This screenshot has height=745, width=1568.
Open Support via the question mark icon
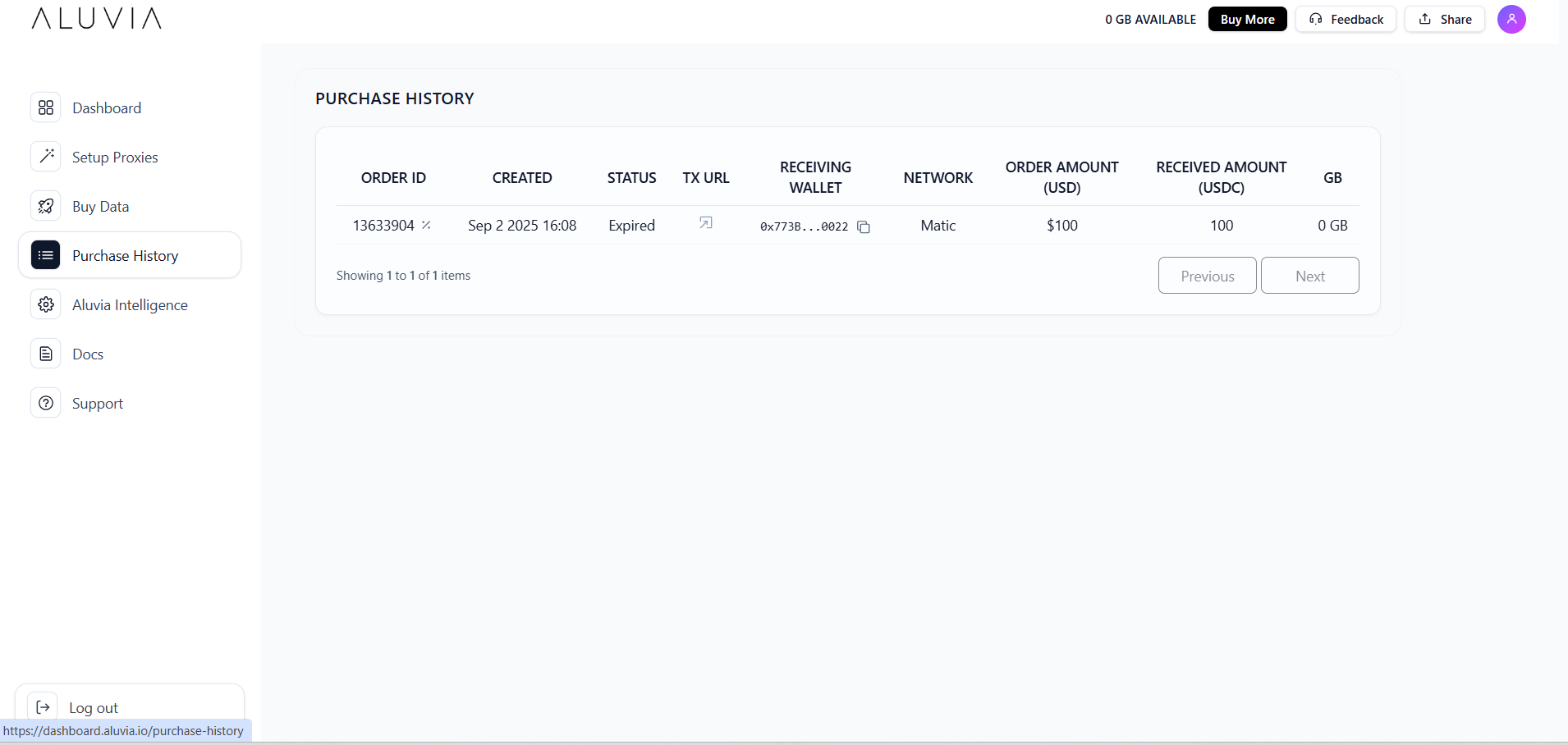46,403
